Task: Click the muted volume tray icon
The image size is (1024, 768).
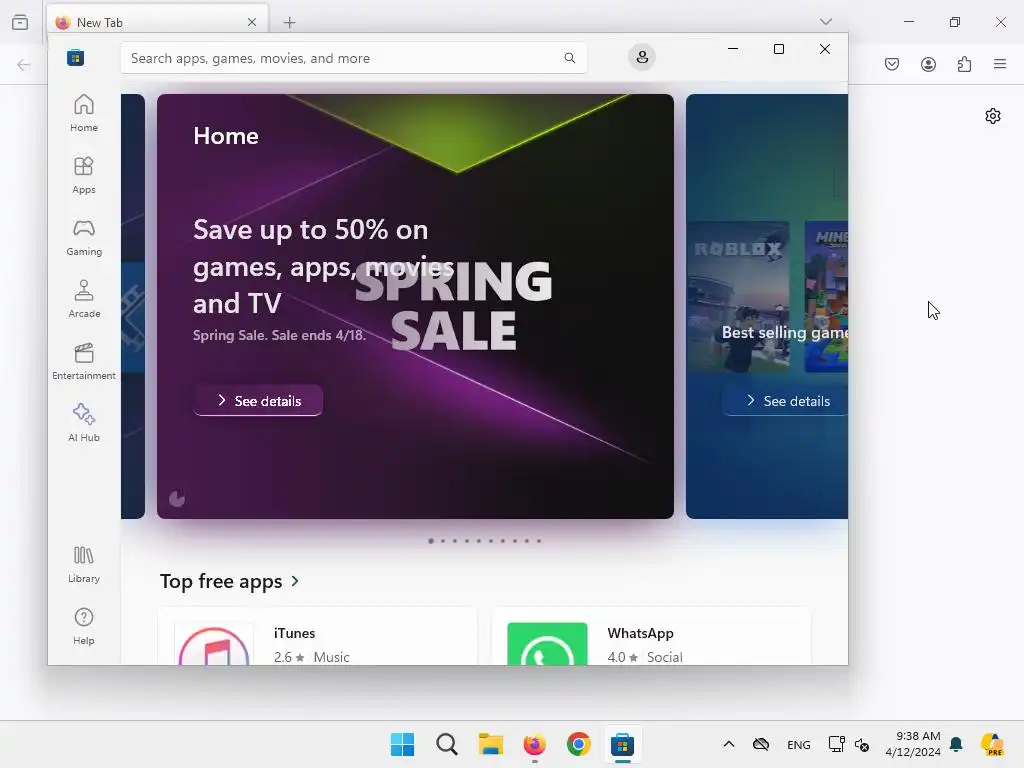Action: [862, 745]
